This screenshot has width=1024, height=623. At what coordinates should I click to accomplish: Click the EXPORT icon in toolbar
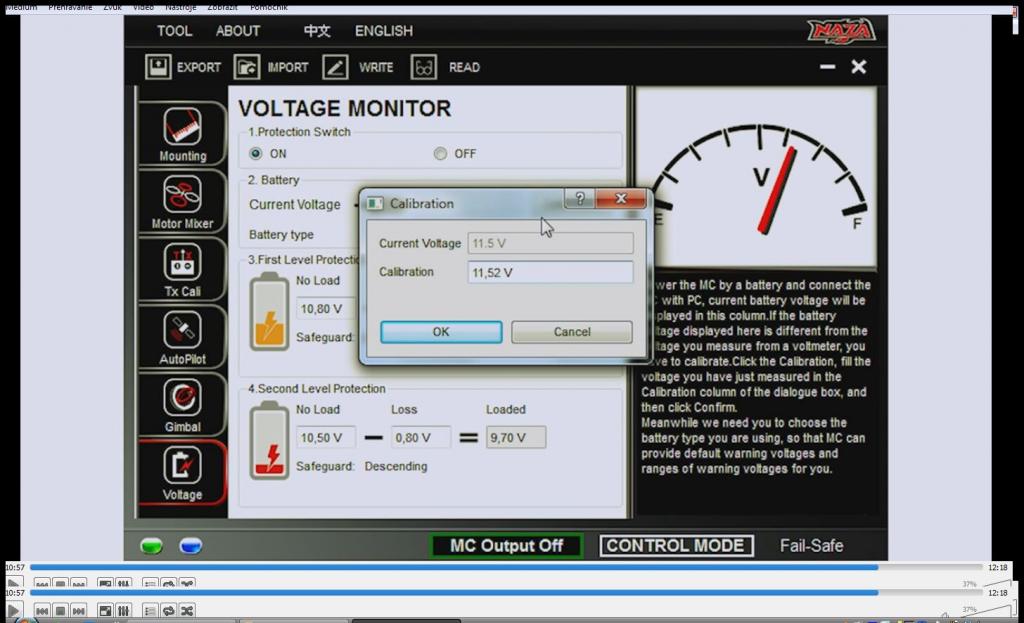(158, 67)
